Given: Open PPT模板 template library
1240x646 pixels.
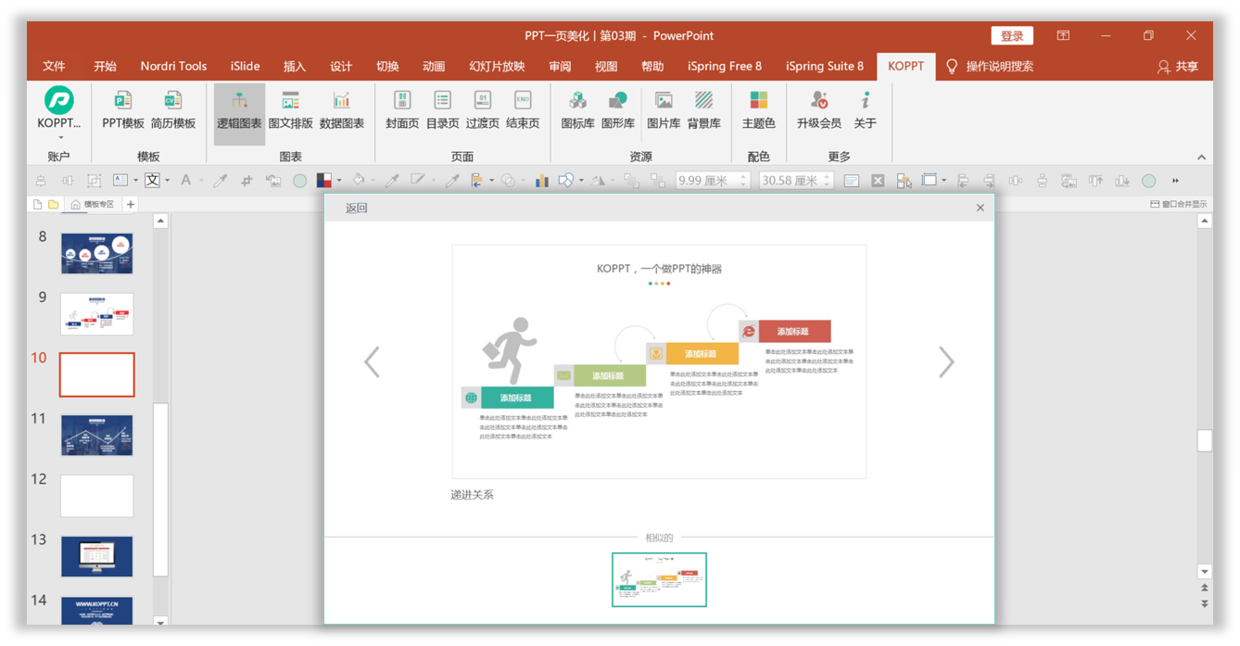Looking at the screenshot, I should click(123, 110).
